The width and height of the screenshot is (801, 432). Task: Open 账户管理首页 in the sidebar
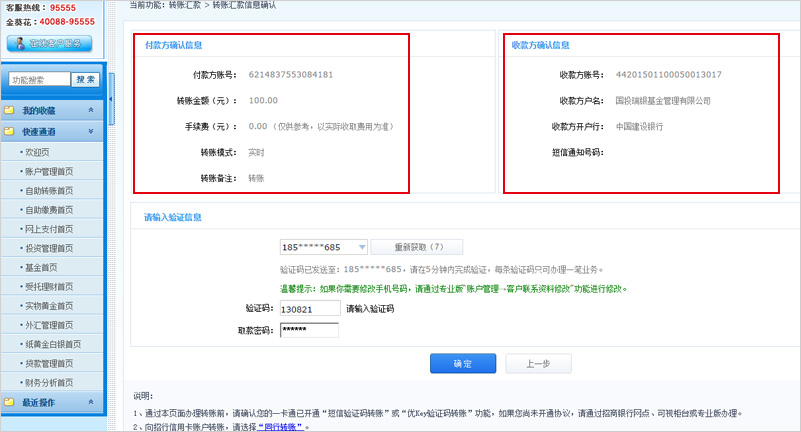coord(50,171)
